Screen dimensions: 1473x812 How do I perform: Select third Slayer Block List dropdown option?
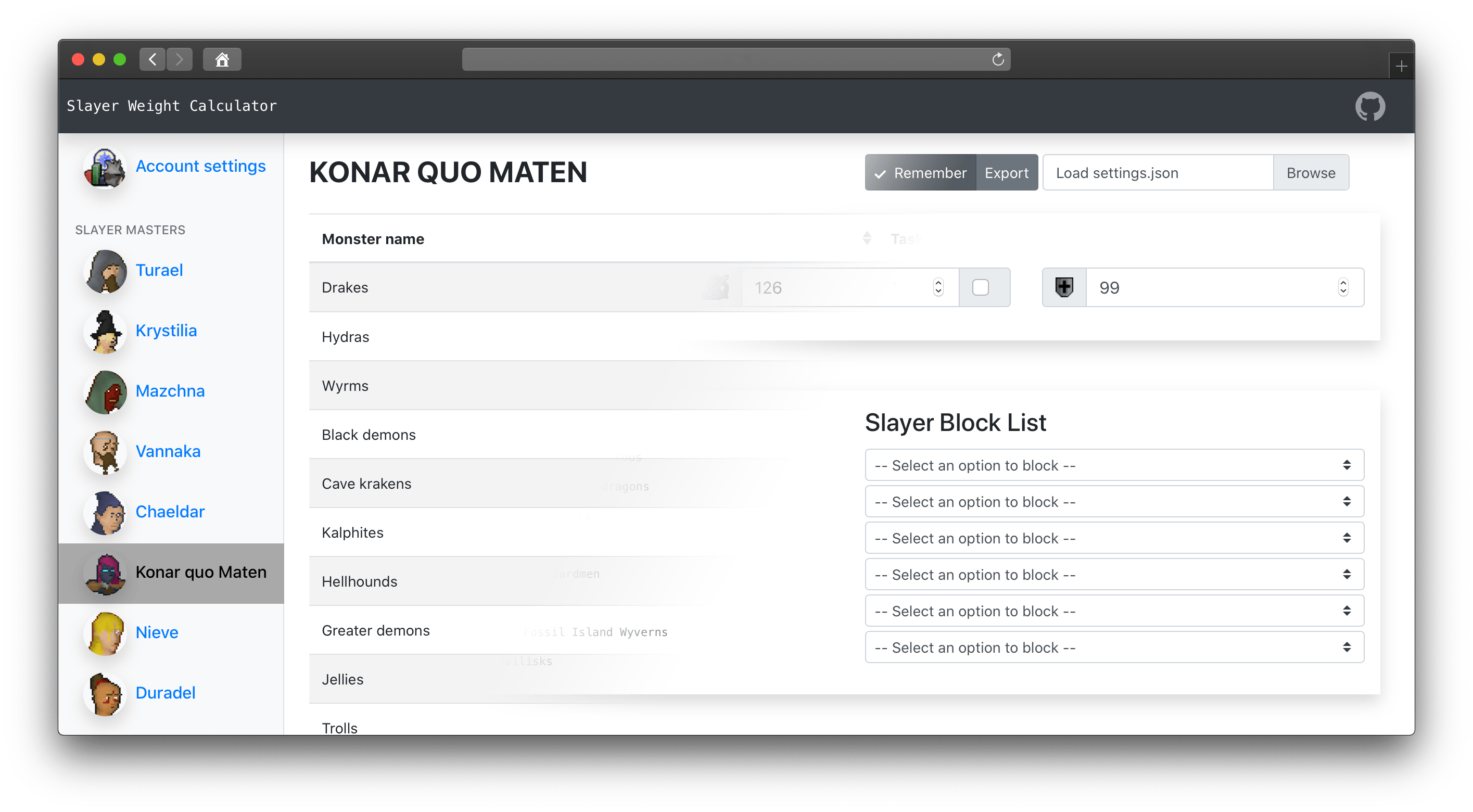coord(1113,538)
